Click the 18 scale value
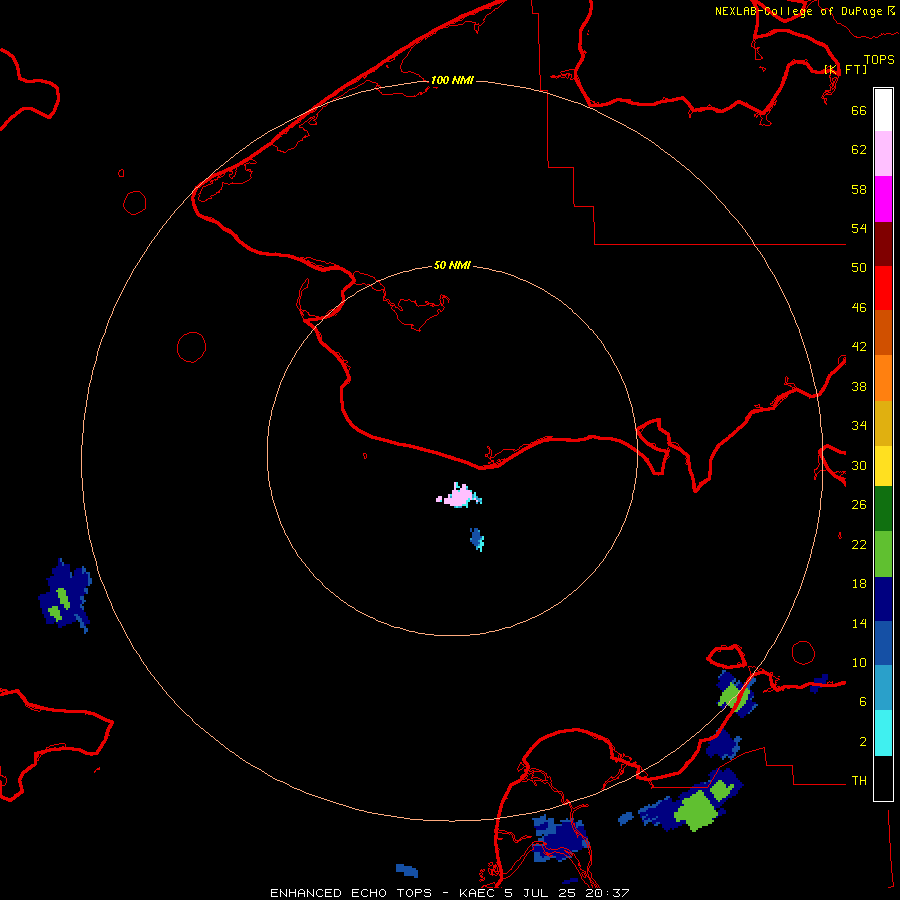 coord(859,584)
